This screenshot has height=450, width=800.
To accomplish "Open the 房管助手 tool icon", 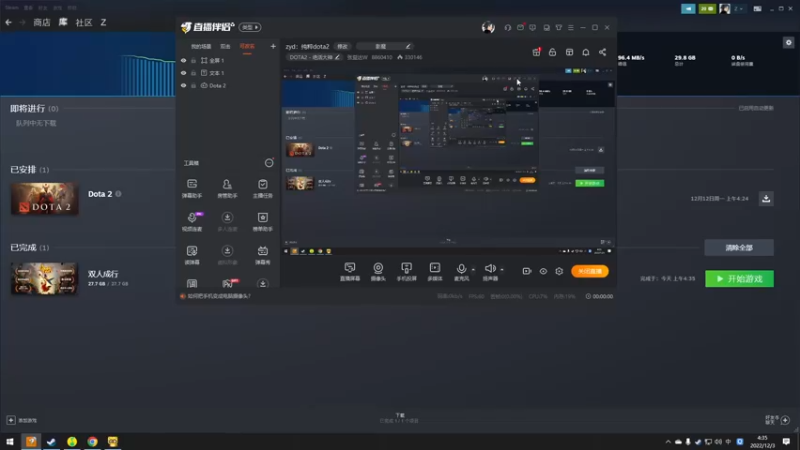I will tap(227, 184).
